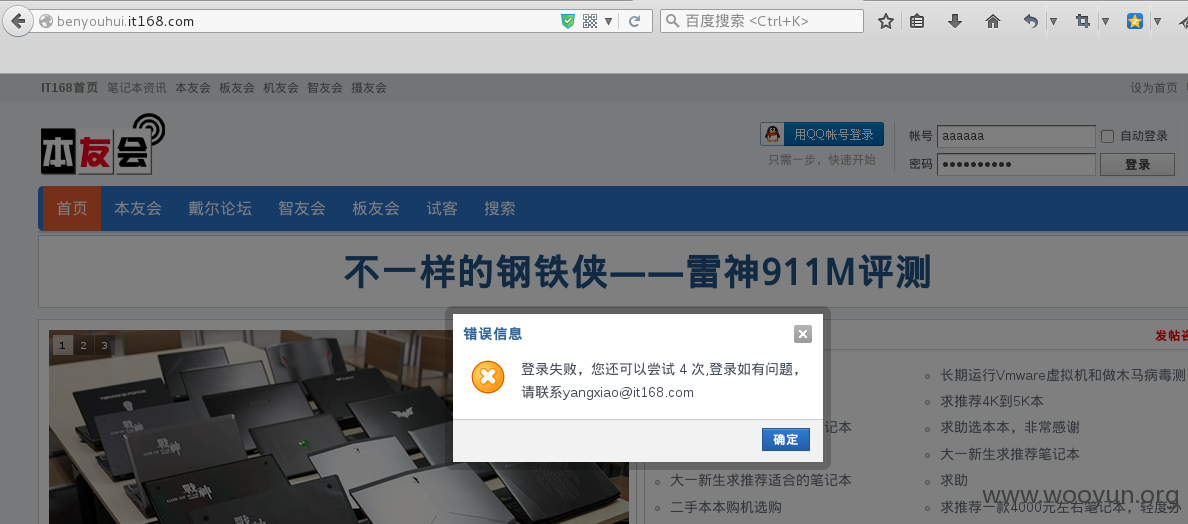Open the post 求推荐一款4000元左右笔记本
Viewport: 1188px width, 524px height.
(x=1061, y=507)
